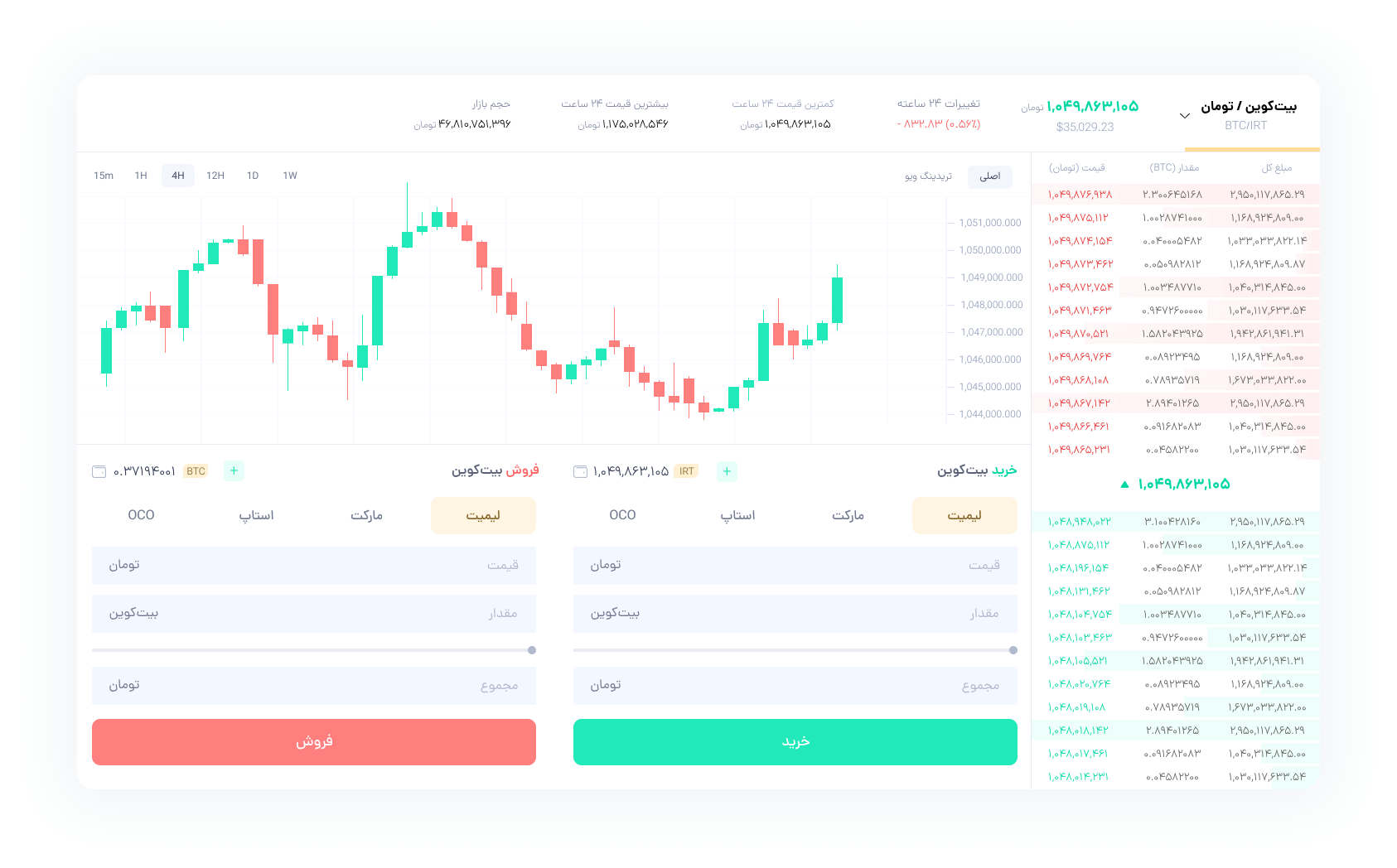
Task: Click the 1,044,000.000 chart axis label
Action: pos(990,414)
